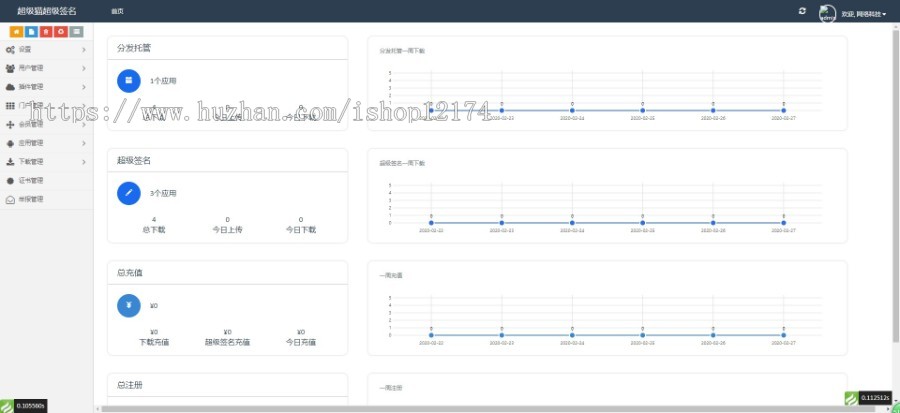Click 2020-02-24 point in 超级签名一周下载 chart
This screenshot has height=413, width=900.
572,223
